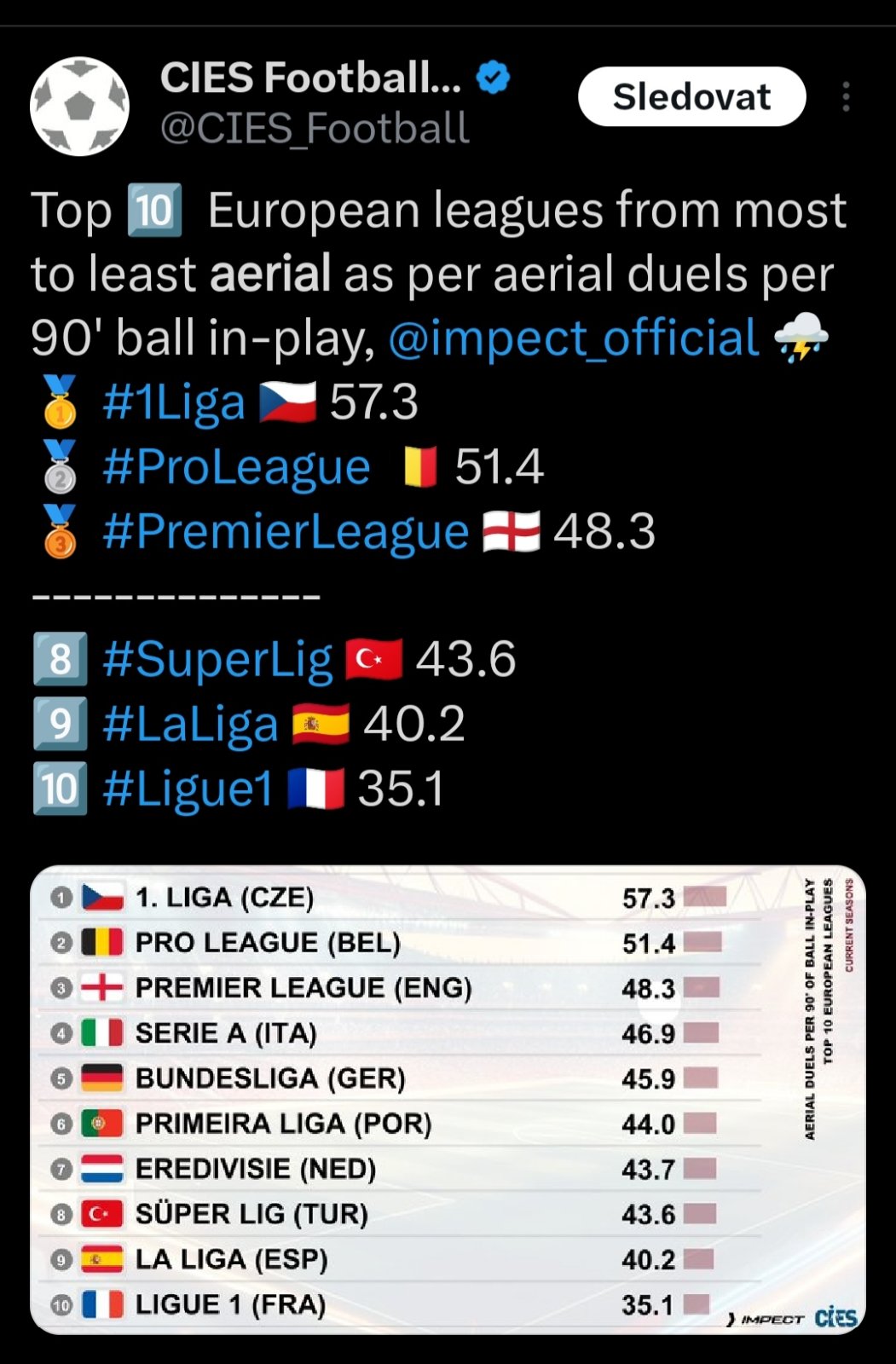Open the CIES Football profile avatar
Image resolution: width=896 pixels, height=1364 pixels.
[x=79, y=107]
